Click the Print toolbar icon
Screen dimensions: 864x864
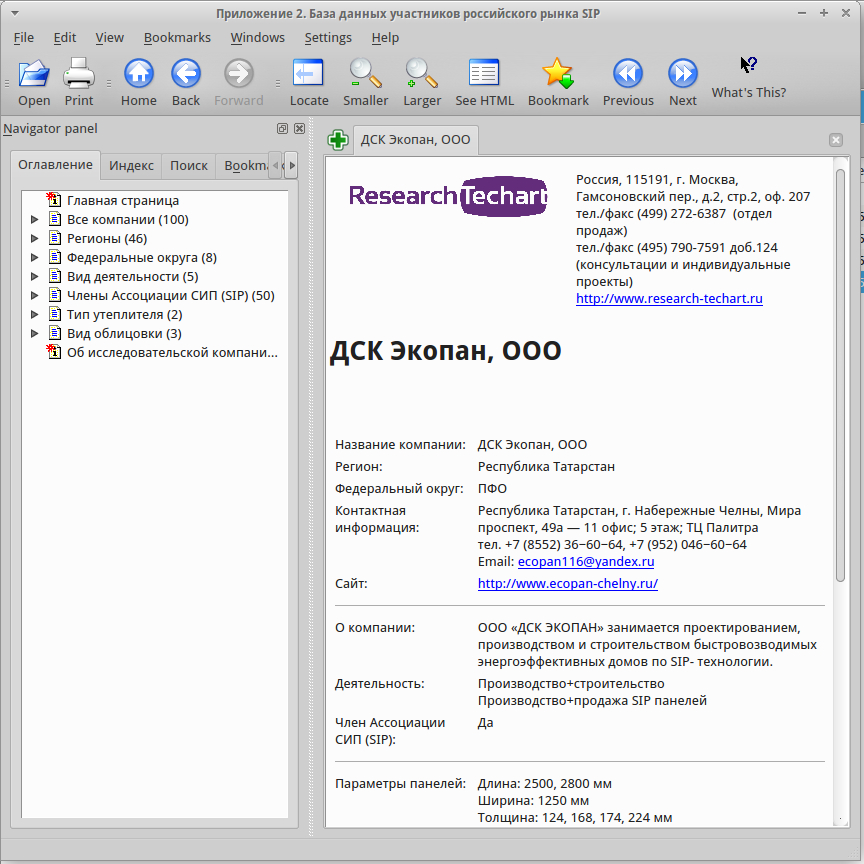point(79,74)
